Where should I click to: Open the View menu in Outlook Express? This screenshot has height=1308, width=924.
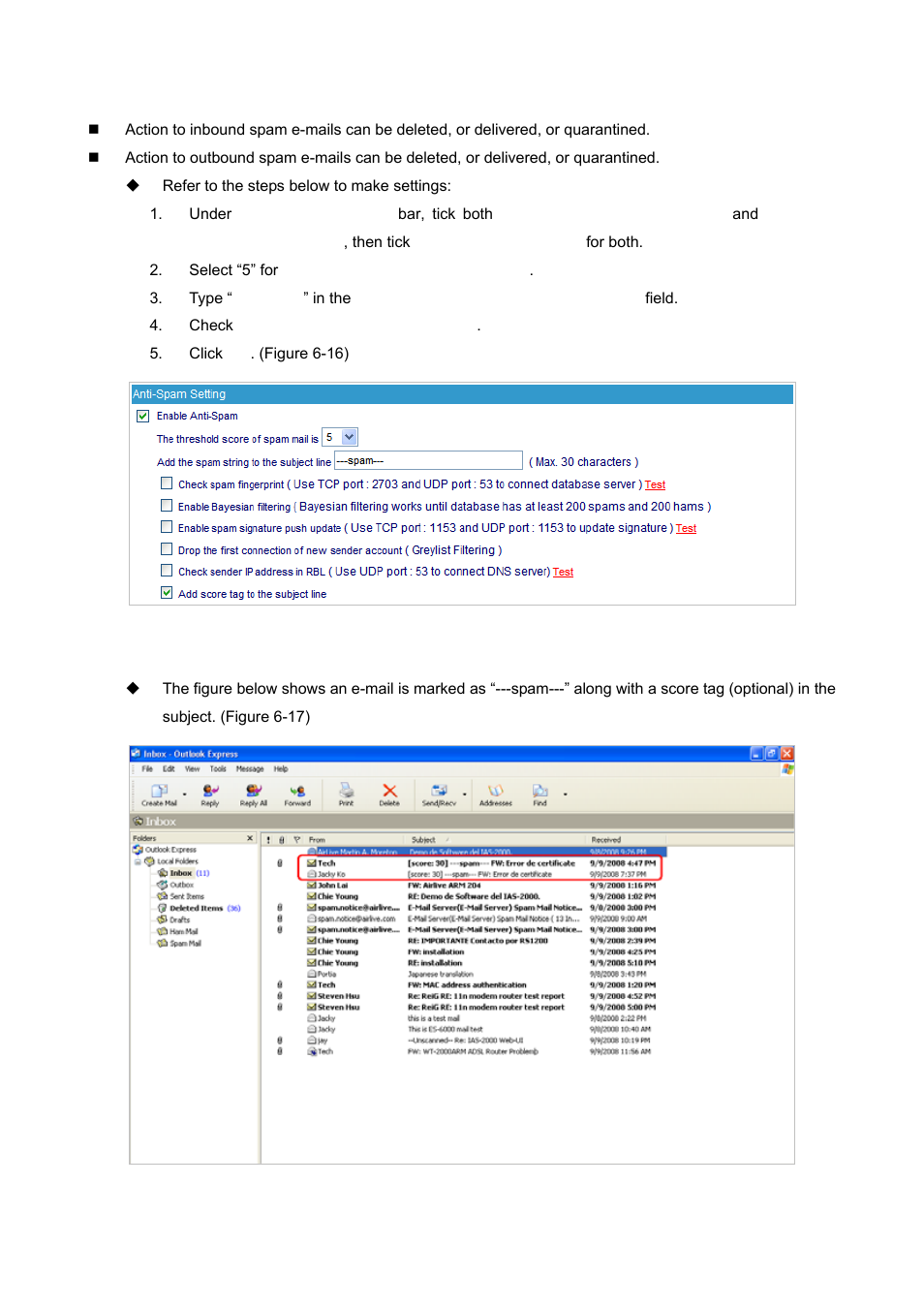[x=192, y=768]
